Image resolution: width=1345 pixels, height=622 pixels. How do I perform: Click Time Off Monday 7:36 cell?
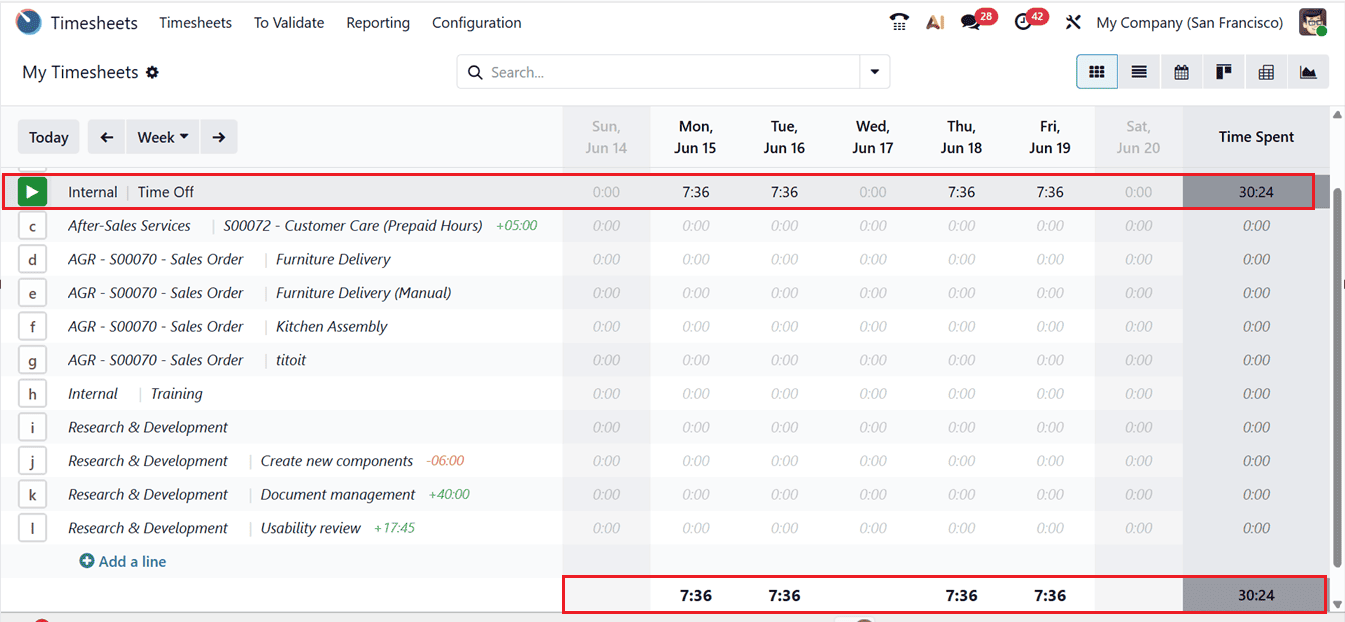pos(695,192)
